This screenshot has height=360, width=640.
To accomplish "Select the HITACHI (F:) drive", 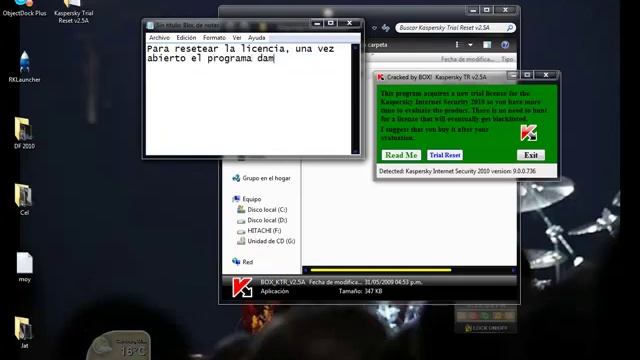I will coord(259,231).
